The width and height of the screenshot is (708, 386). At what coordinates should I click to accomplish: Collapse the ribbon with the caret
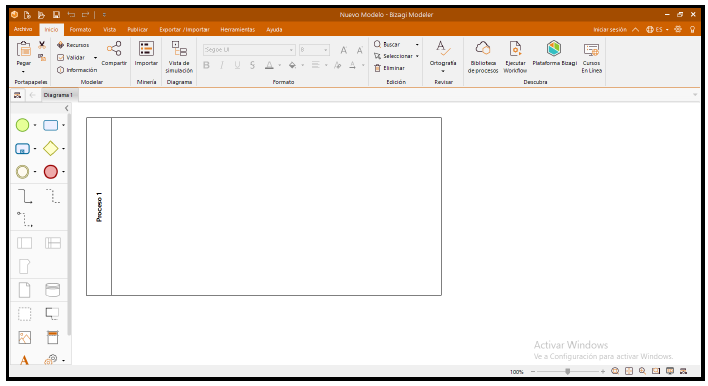635,29
